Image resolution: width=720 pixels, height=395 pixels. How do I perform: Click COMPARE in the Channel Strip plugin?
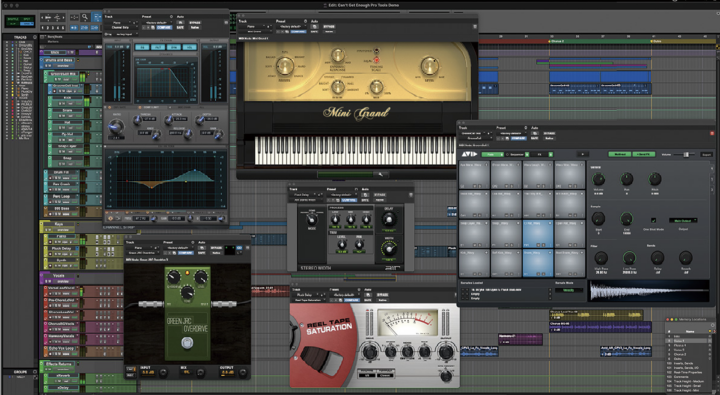pos(163,28)
